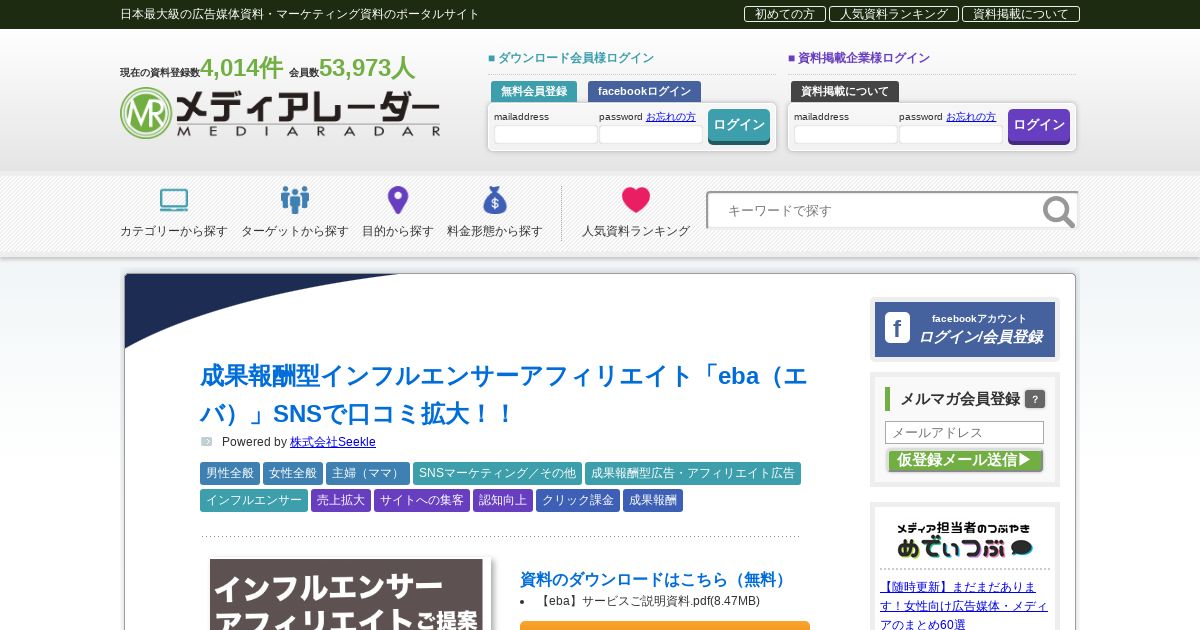
Task: Click the magnifying glass search icon
Action: 1058,211
